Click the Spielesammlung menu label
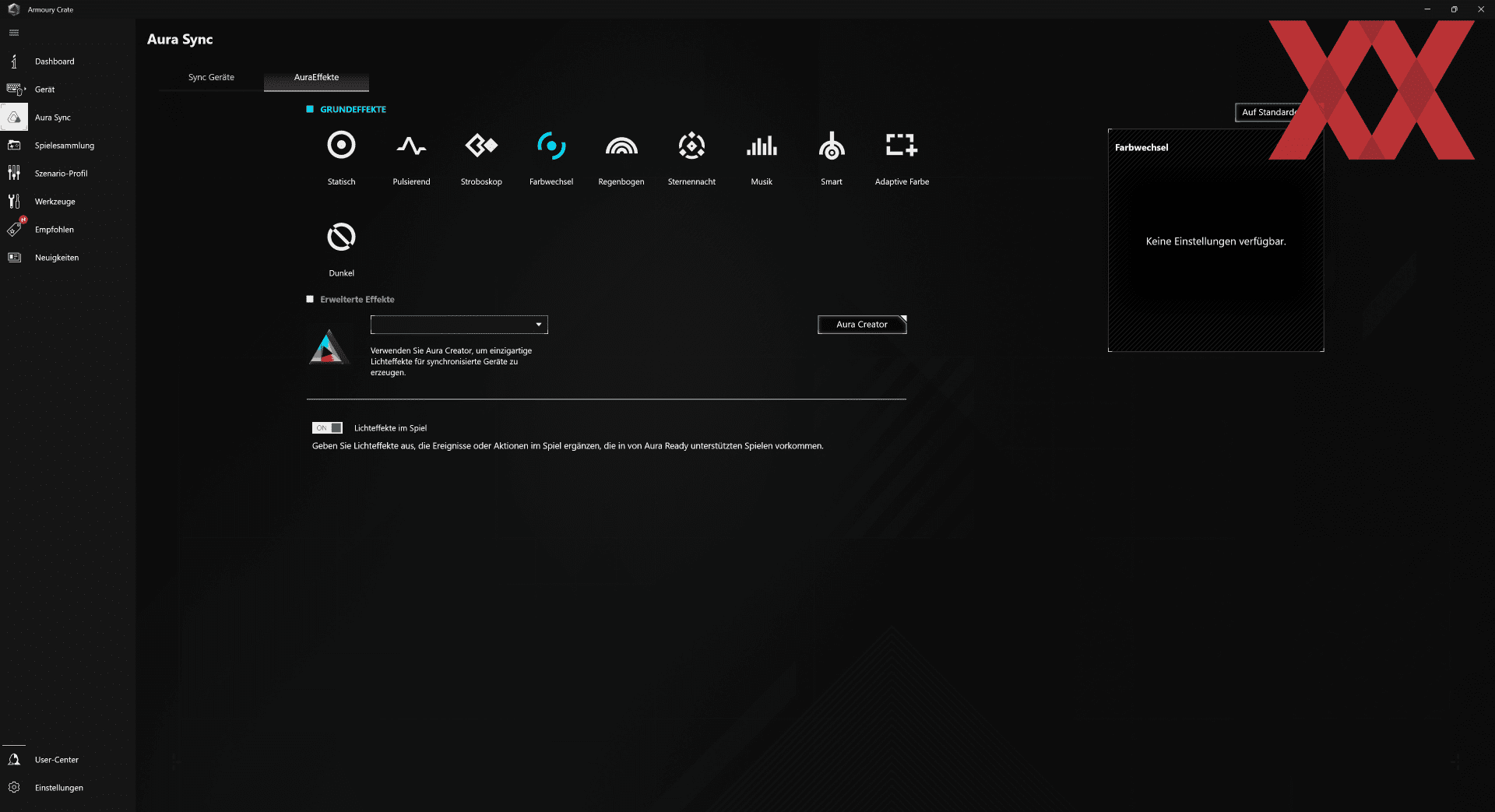Image resolution: width=1495 pixels, height=812 pixels. pos(65,146)
